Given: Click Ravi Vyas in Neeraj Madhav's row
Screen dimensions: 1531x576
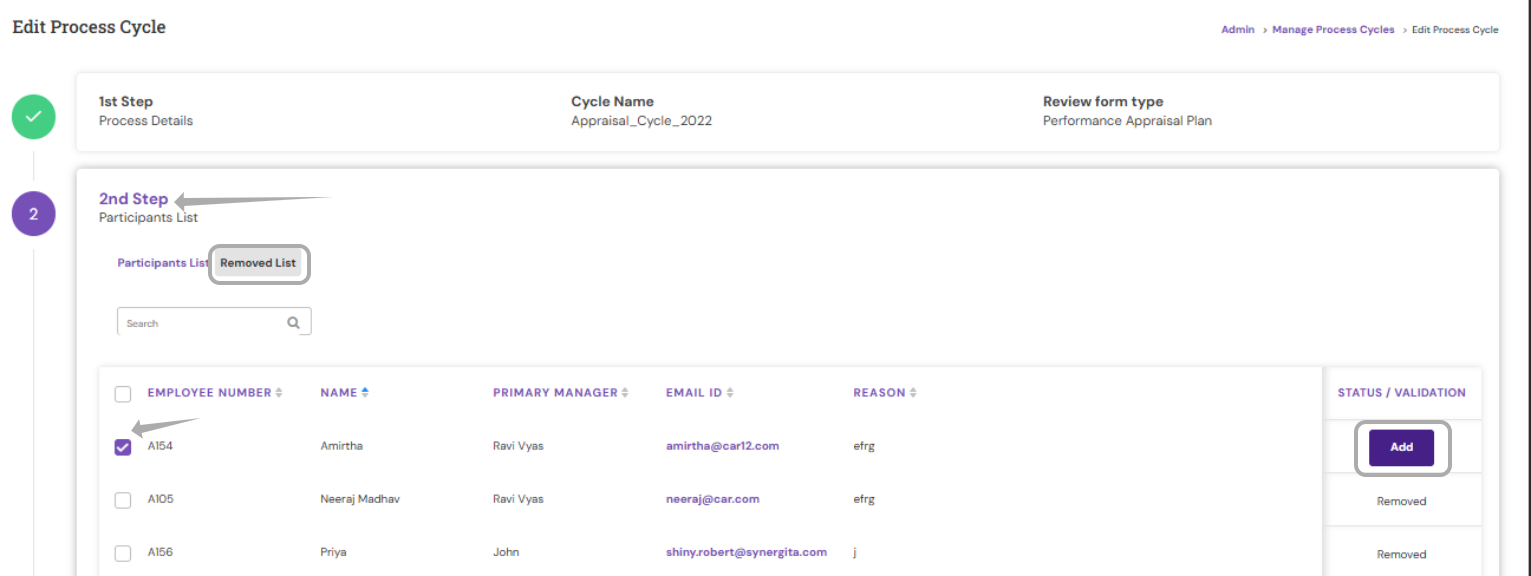Looking at the screenshot, I should [518, 499].
